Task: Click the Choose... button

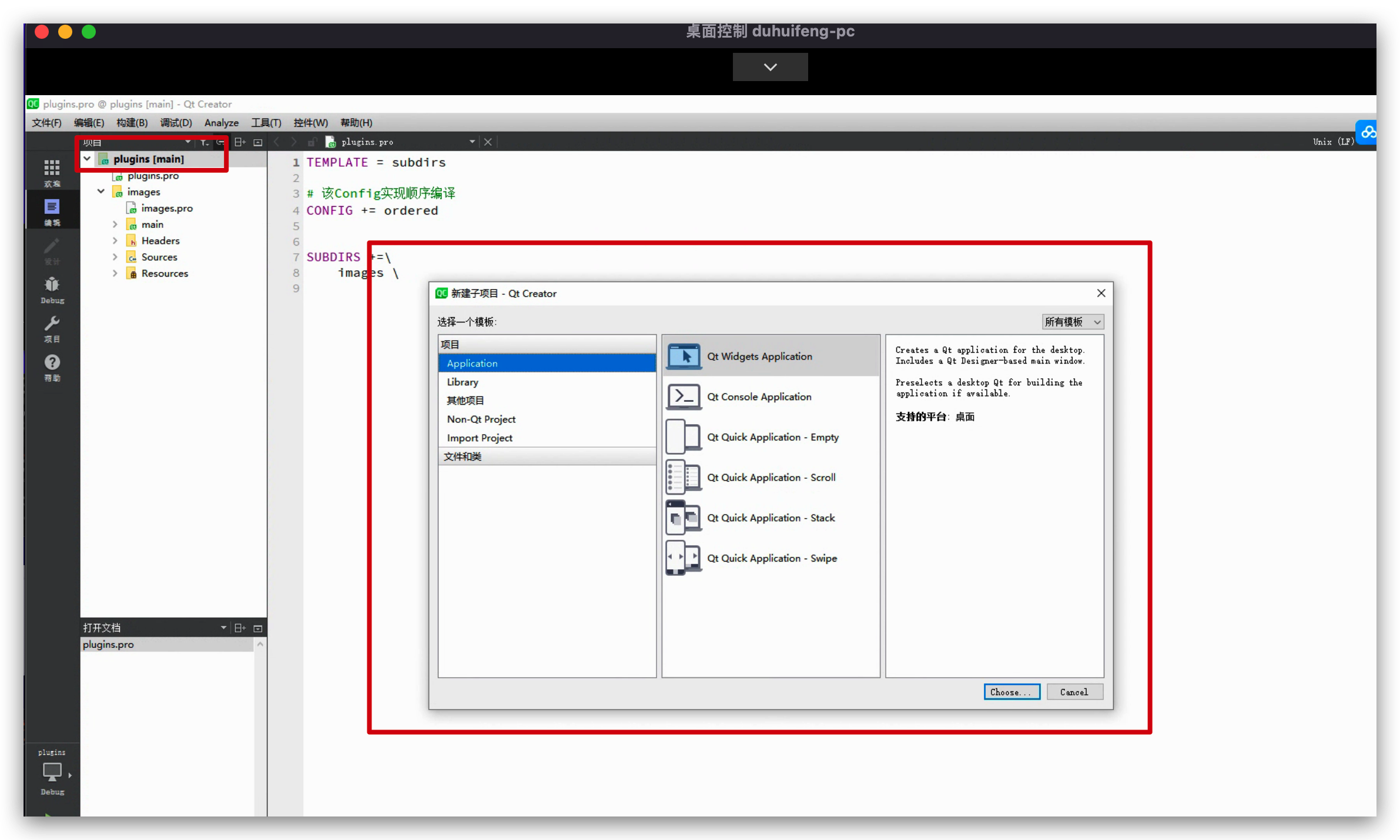Action: point(1012,692)
